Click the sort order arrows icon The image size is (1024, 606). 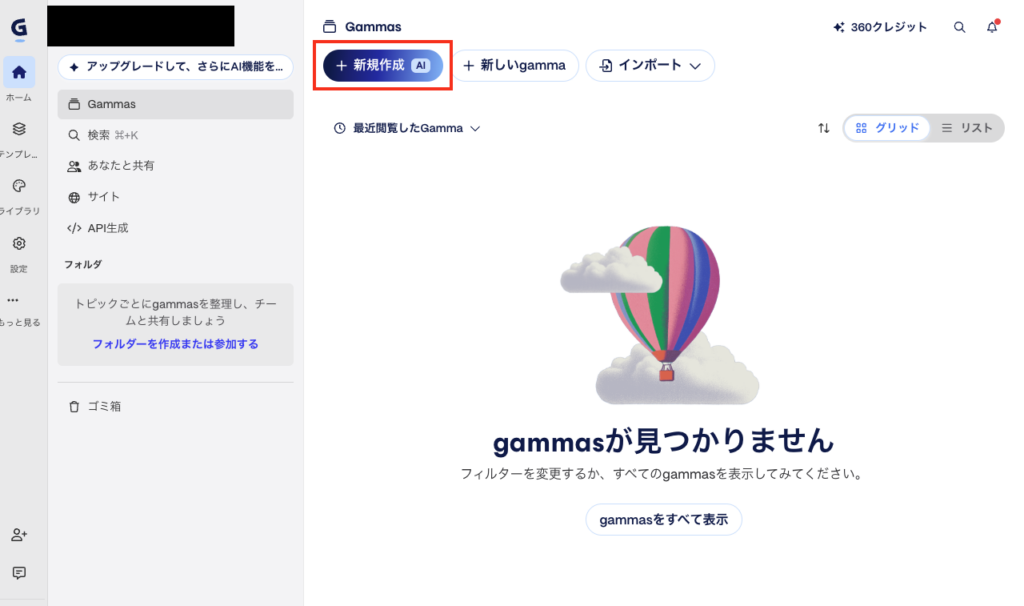(x=824, y=128)
